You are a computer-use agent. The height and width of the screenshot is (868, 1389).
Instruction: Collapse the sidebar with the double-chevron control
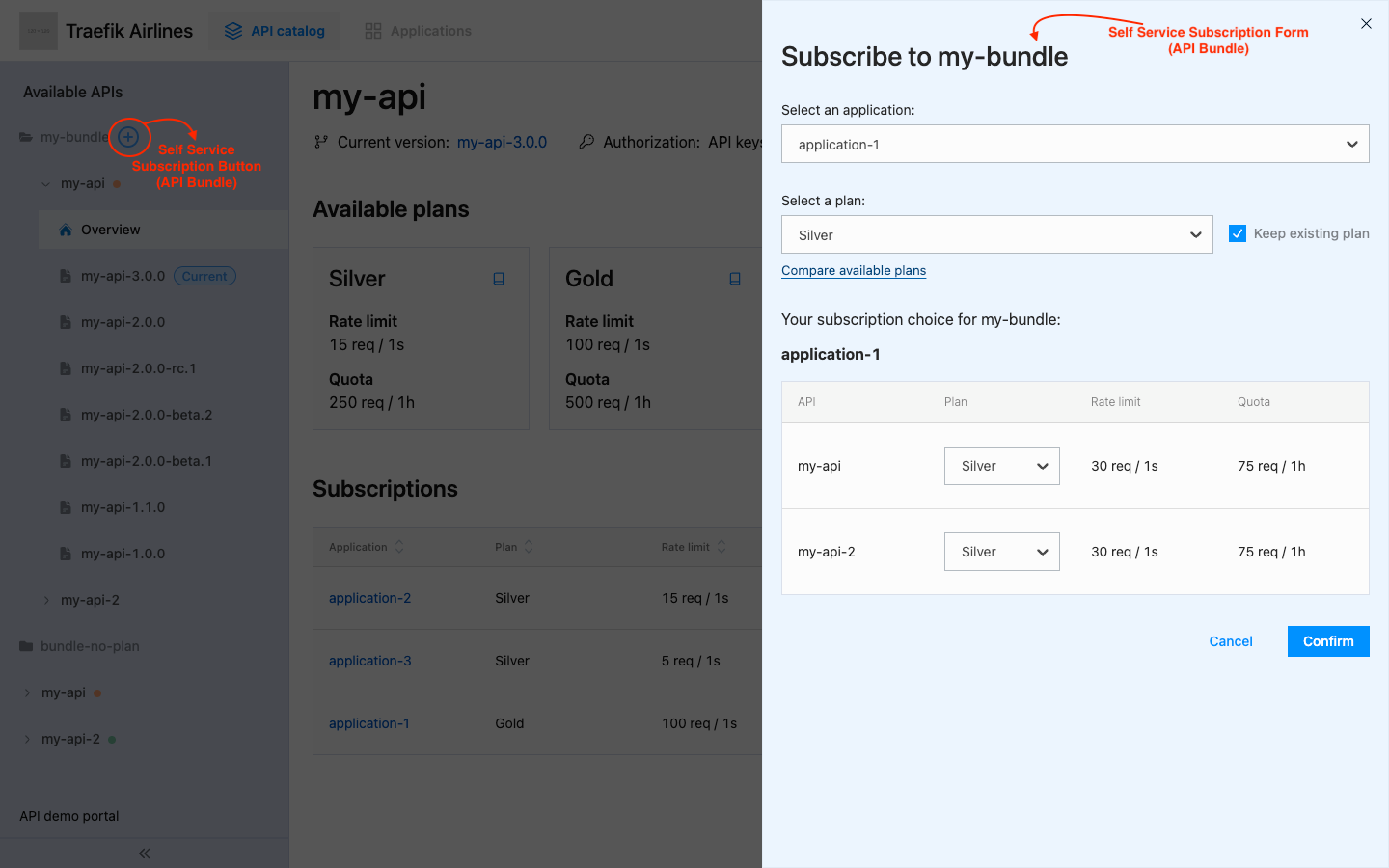[x=143, y=853]
